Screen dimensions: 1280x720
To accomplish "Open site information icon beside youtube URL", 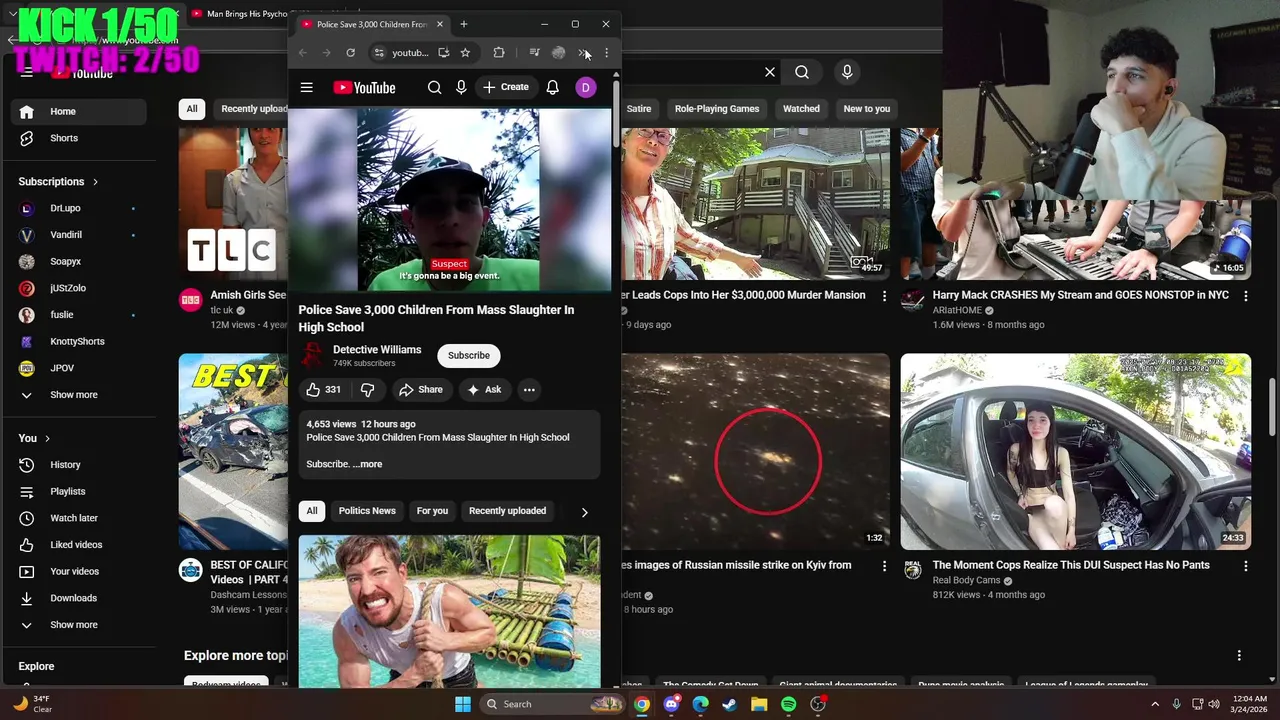I will (379, 53).
